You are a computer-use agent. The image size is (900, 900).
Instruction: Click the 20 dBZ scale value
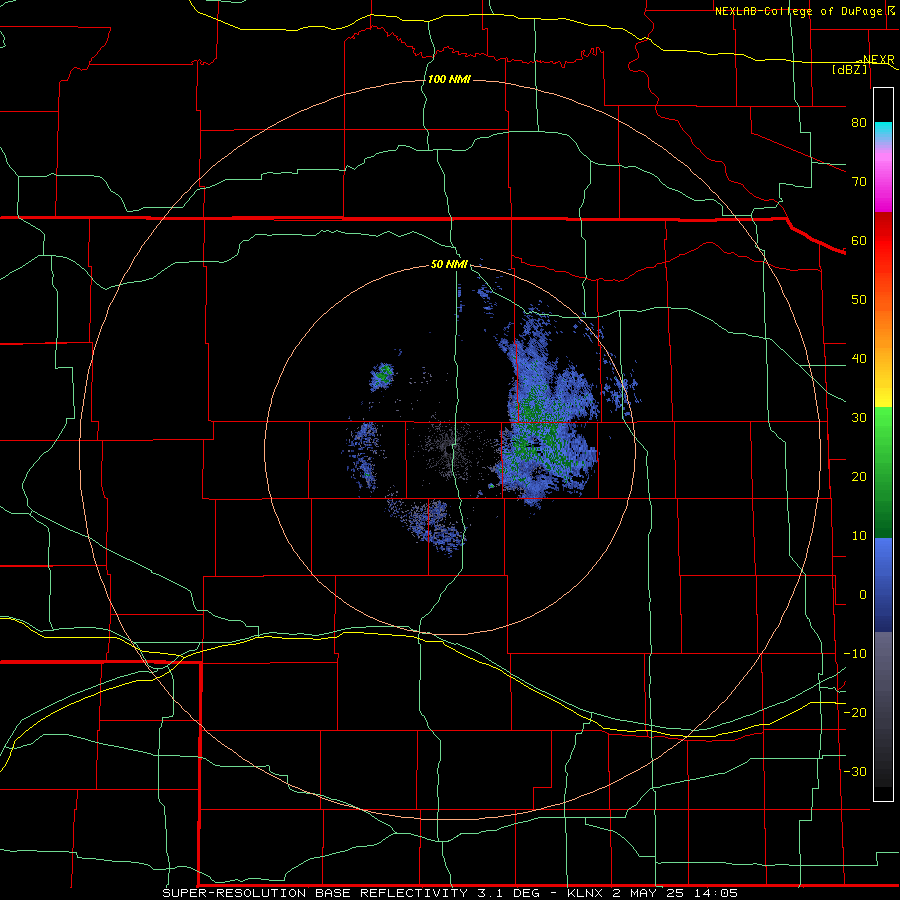(859, 477)
